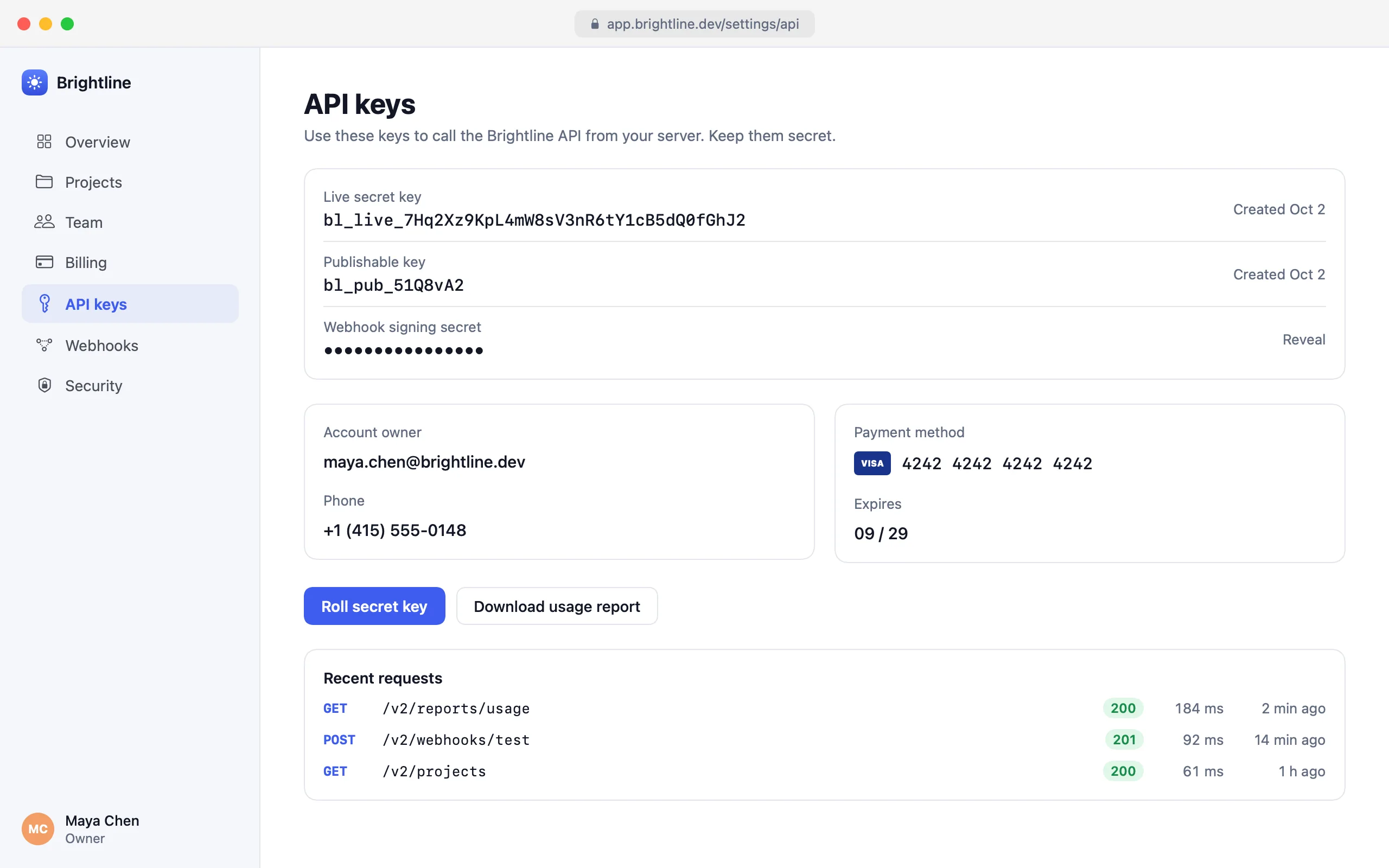The width and height of the screenshot is (1389, 868).
Task: Click the Webhooks nodes icon
Action: (x=44, y=345)
